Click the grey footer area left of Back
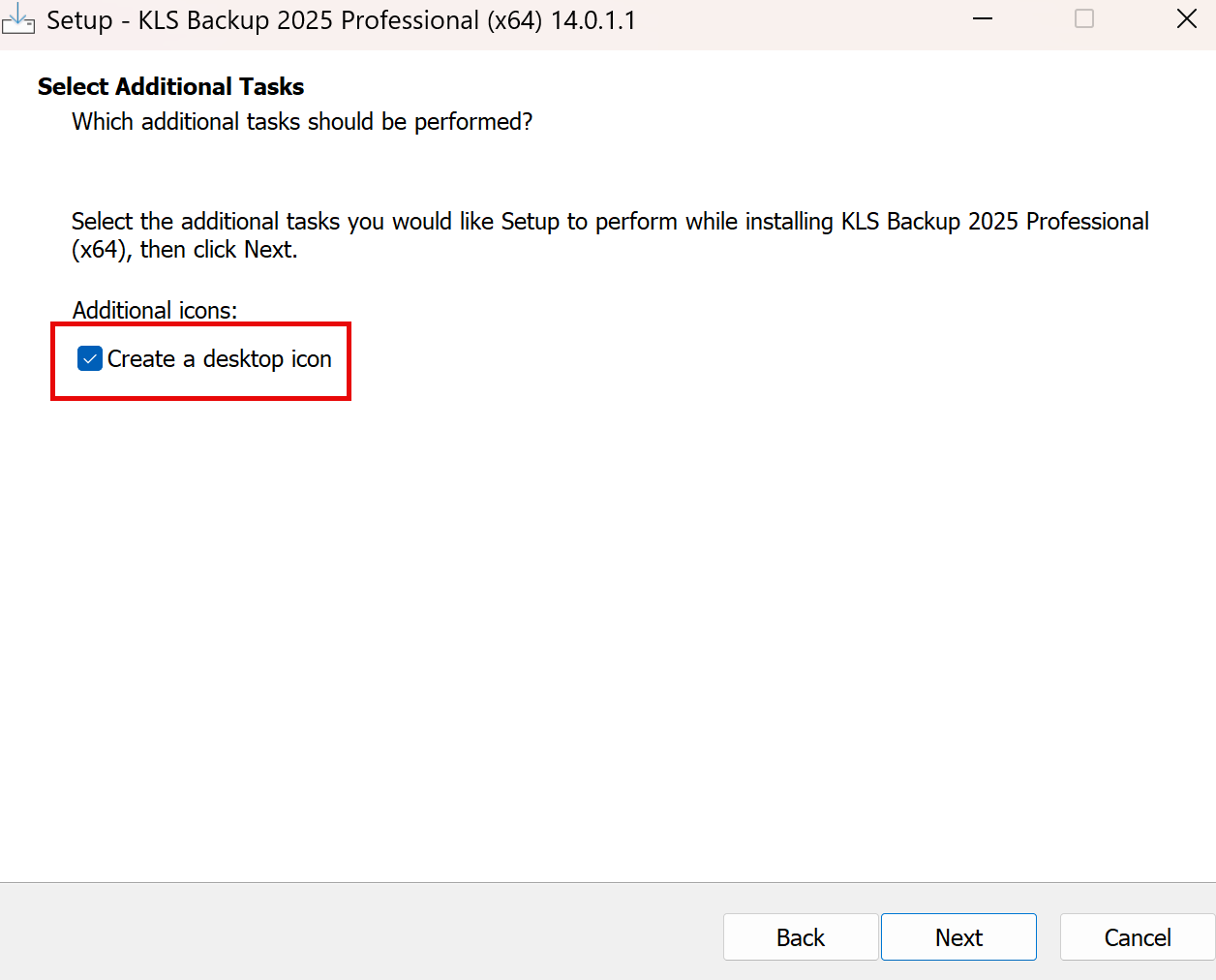The width and height of the screenshot is (1216, 980). tap(358, 934)
